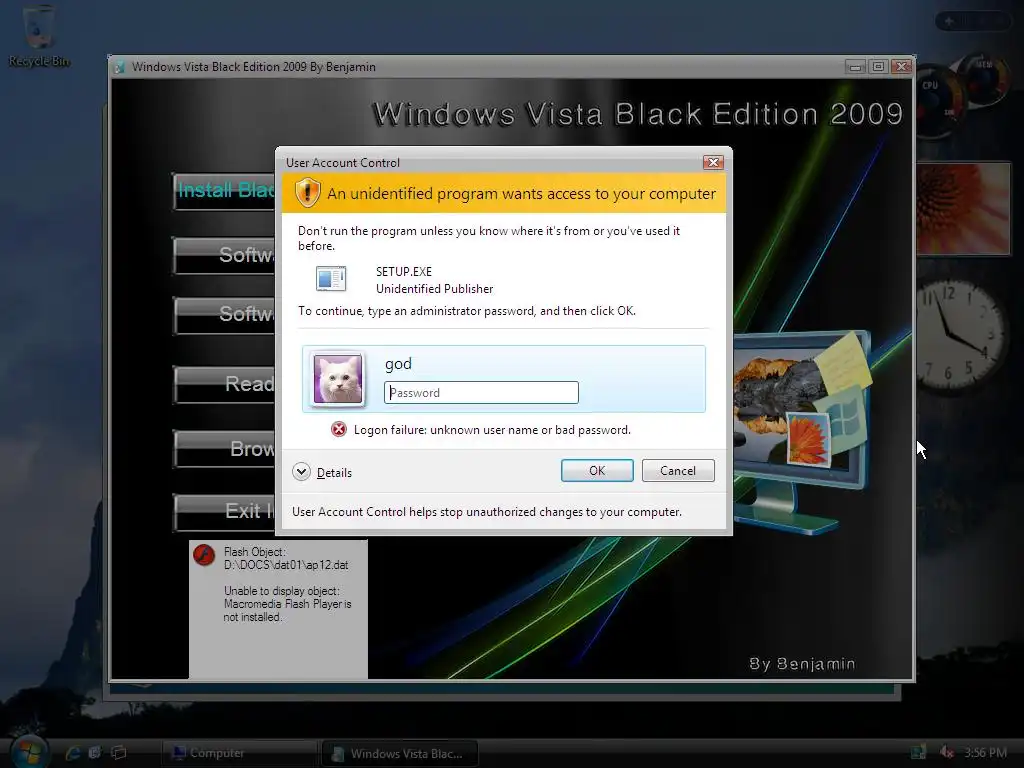
Task: Click the muted volume tray icon
Action: [x=946, y=752]
